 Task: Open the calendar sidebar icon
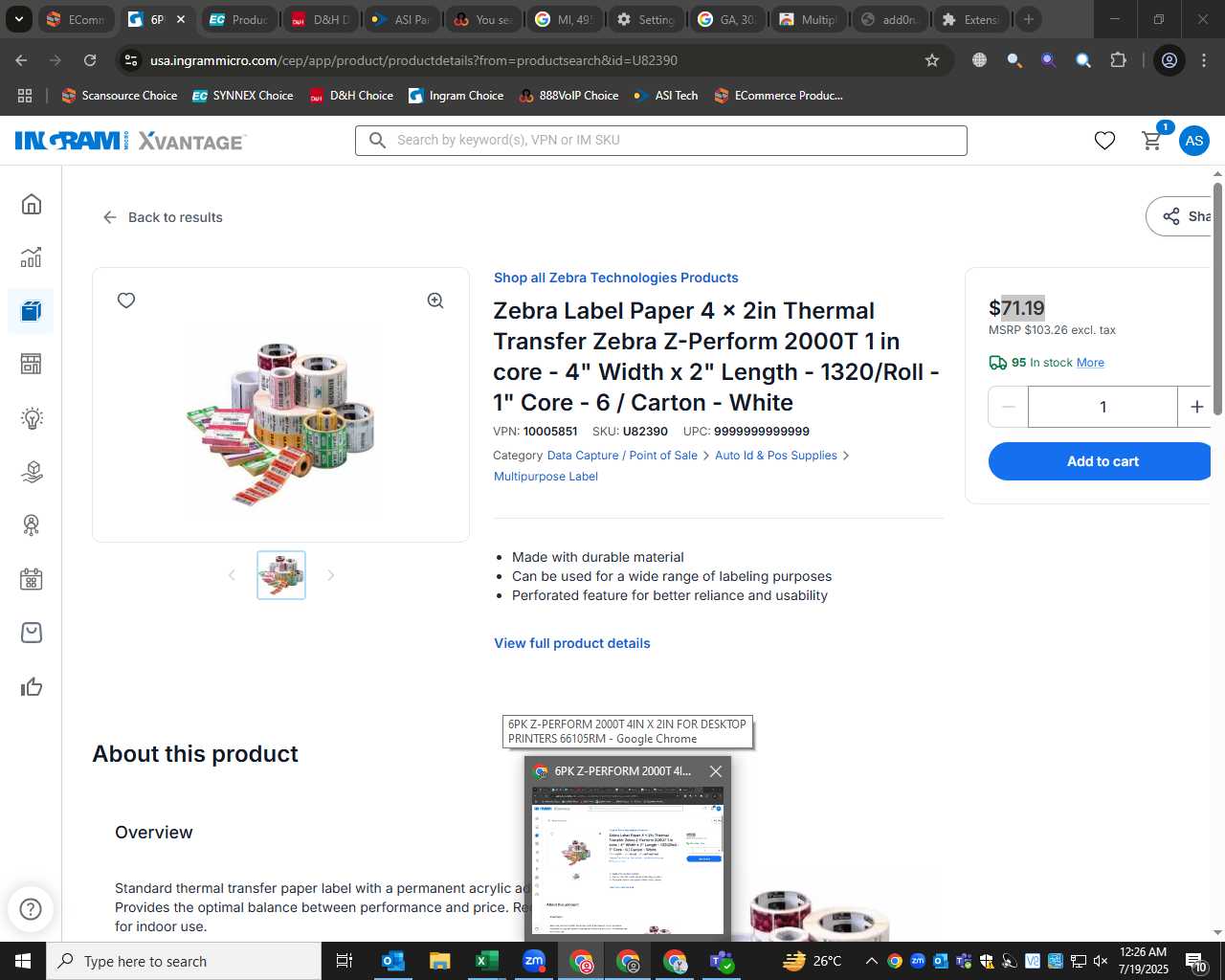(32, 579)
